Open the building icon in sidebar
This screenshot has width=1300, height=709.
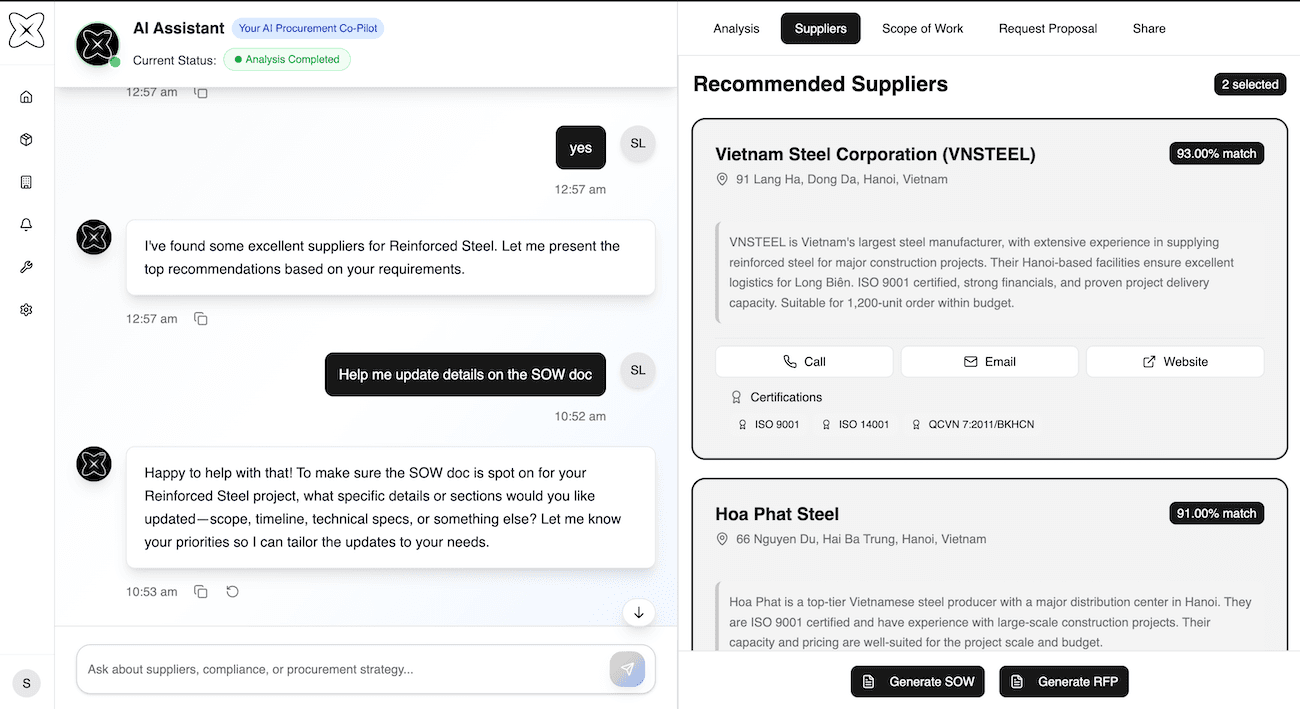click(26, 182)
